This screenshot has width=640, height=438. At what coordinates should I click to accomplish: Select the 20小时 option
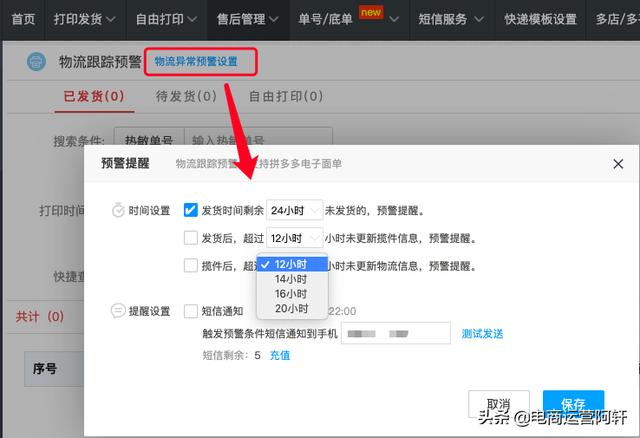pyautogui.click(x=292, y=309)
